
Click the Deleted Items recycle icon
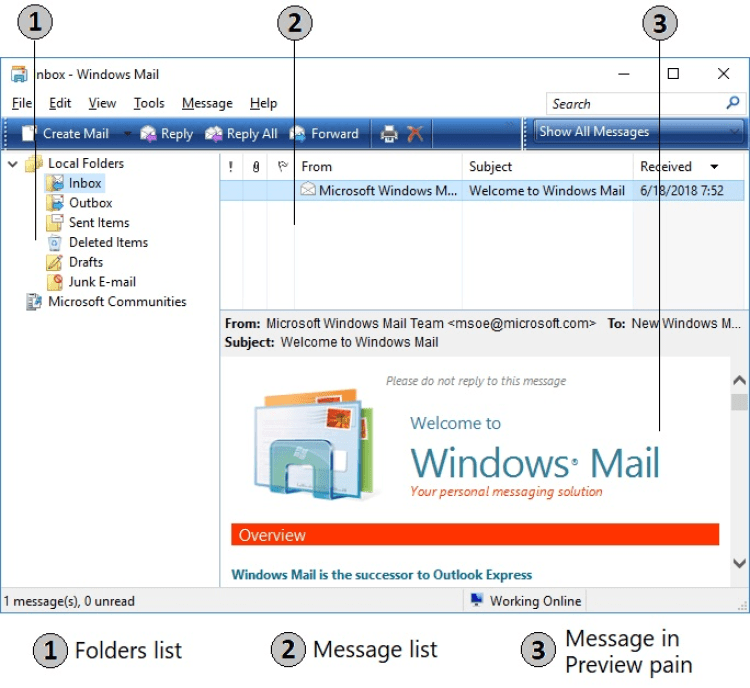[55, 243]
